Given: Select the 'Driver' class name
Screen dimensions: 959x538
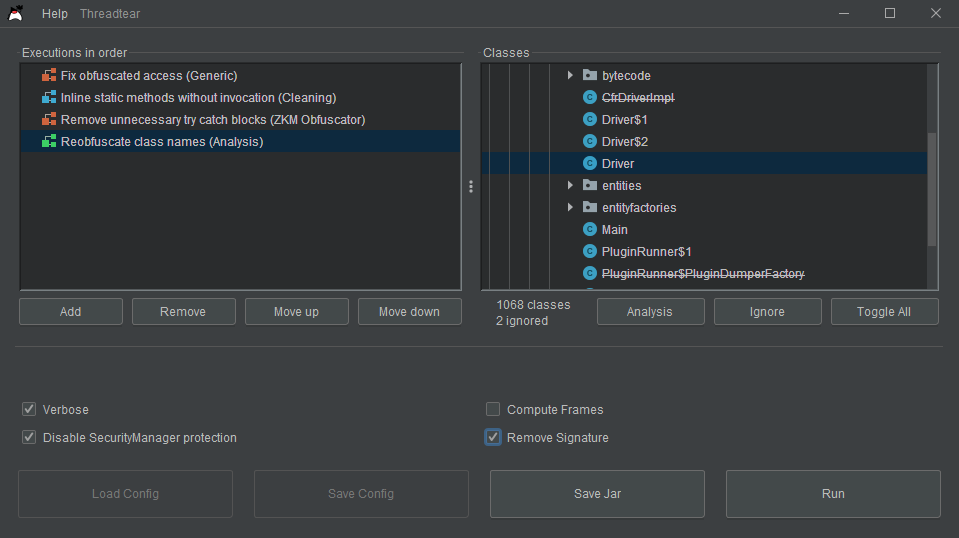Looking at the screenshot, I should (x=618, y=164).
